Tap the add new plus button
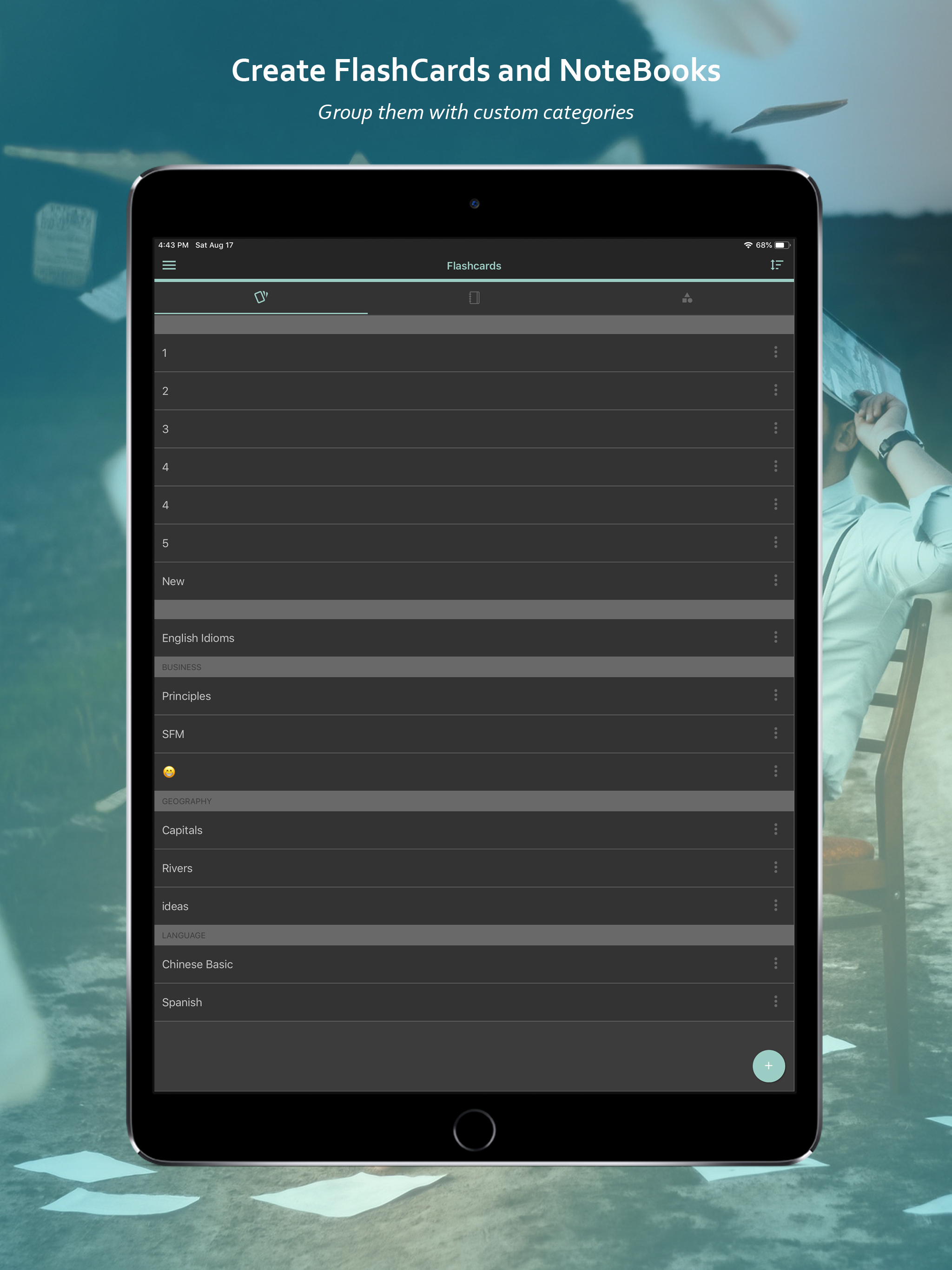Viewport: 952px width, 1270px height. coord(768,1065)
